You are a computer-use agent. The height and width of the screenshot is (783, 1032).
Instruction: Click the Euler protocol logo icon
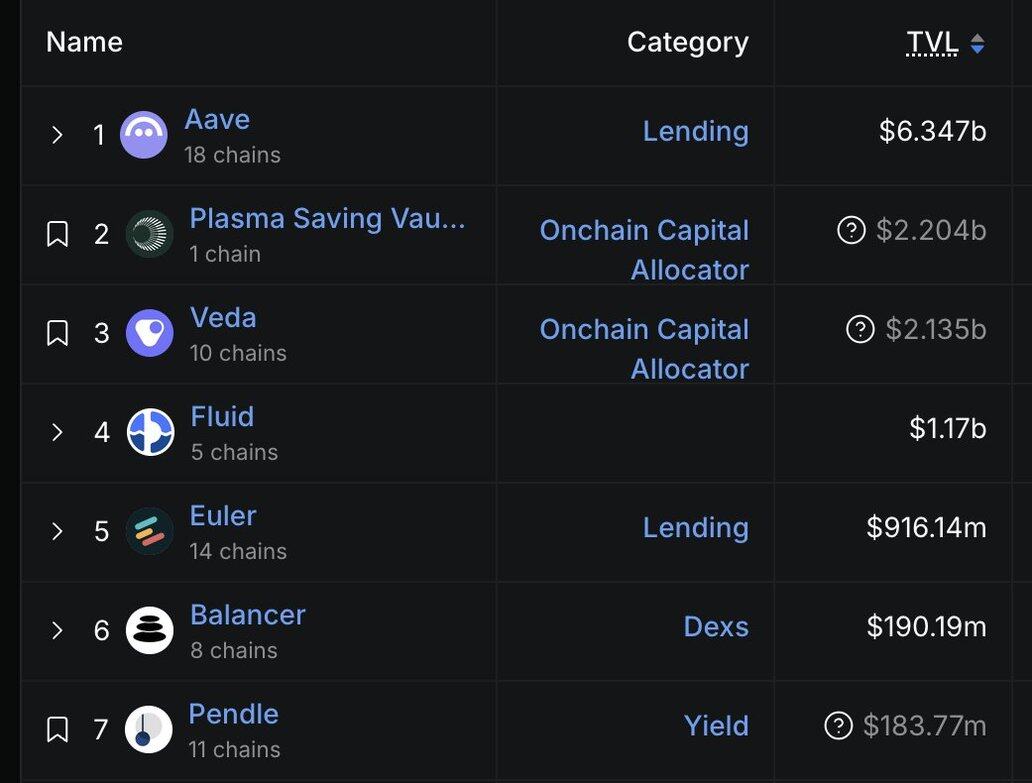[x=149, y=531]
